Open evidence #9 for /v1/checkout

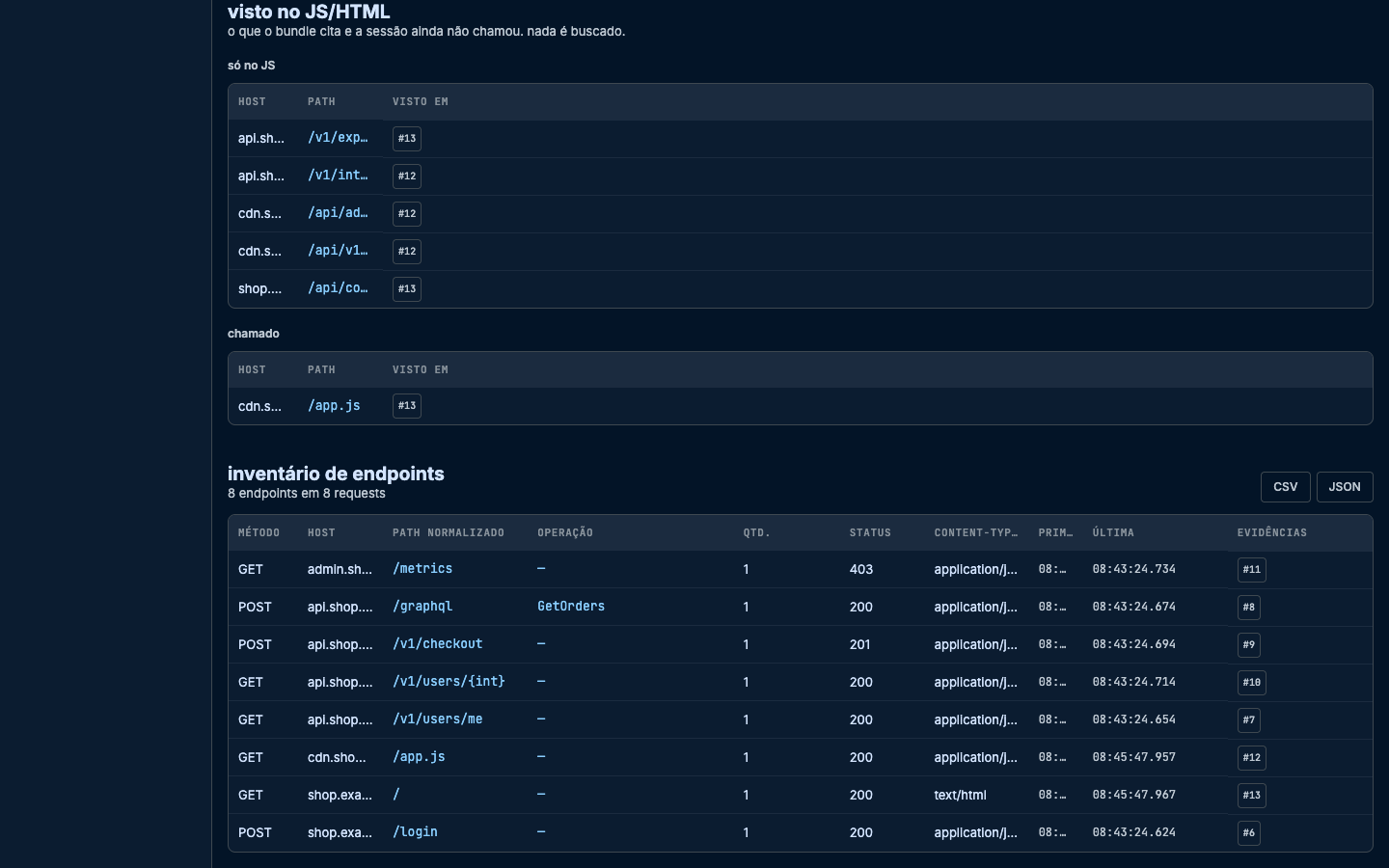pyautogui.click(x=1249, y=645)
